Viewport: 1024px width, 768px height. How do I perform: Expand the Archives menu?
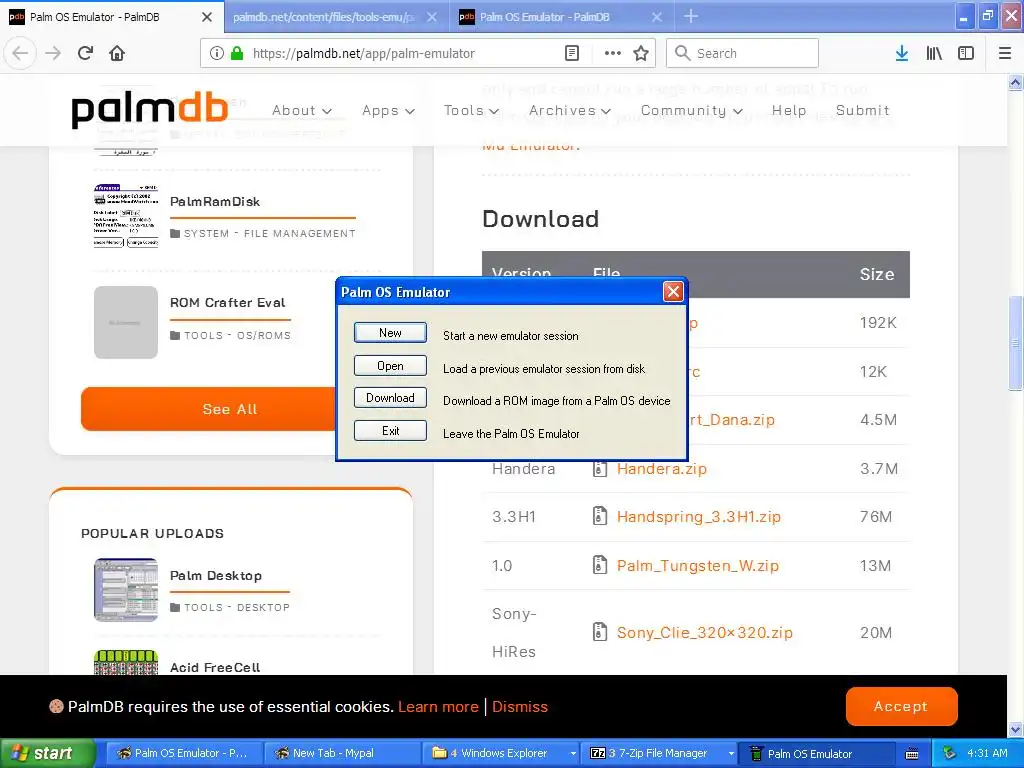pyautogui.click(x=569, y=110)
